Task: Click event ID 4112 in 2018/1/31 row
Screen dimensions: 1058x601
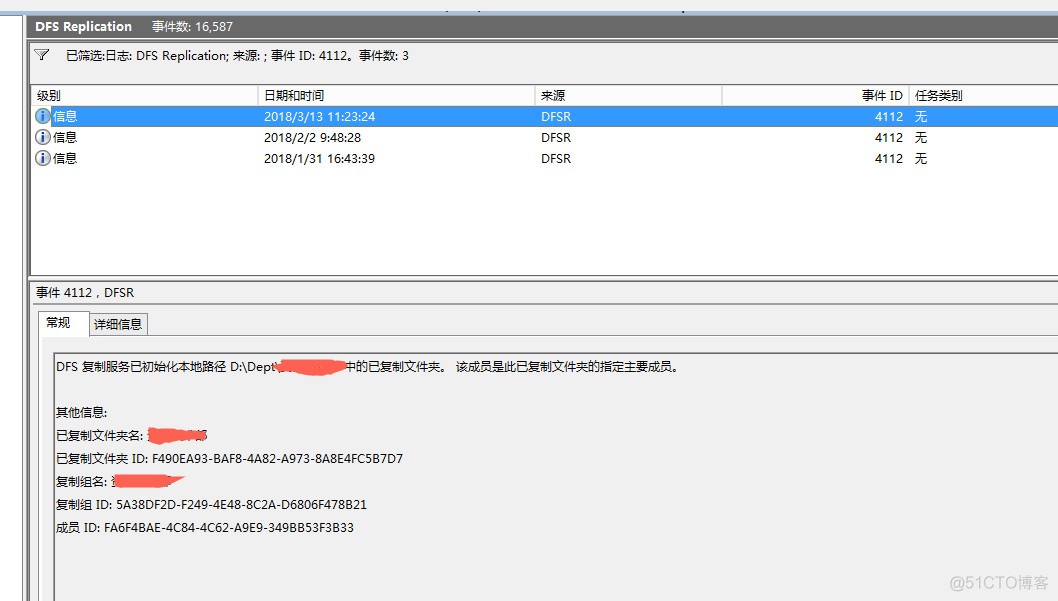Action: [x=889, y=159]
